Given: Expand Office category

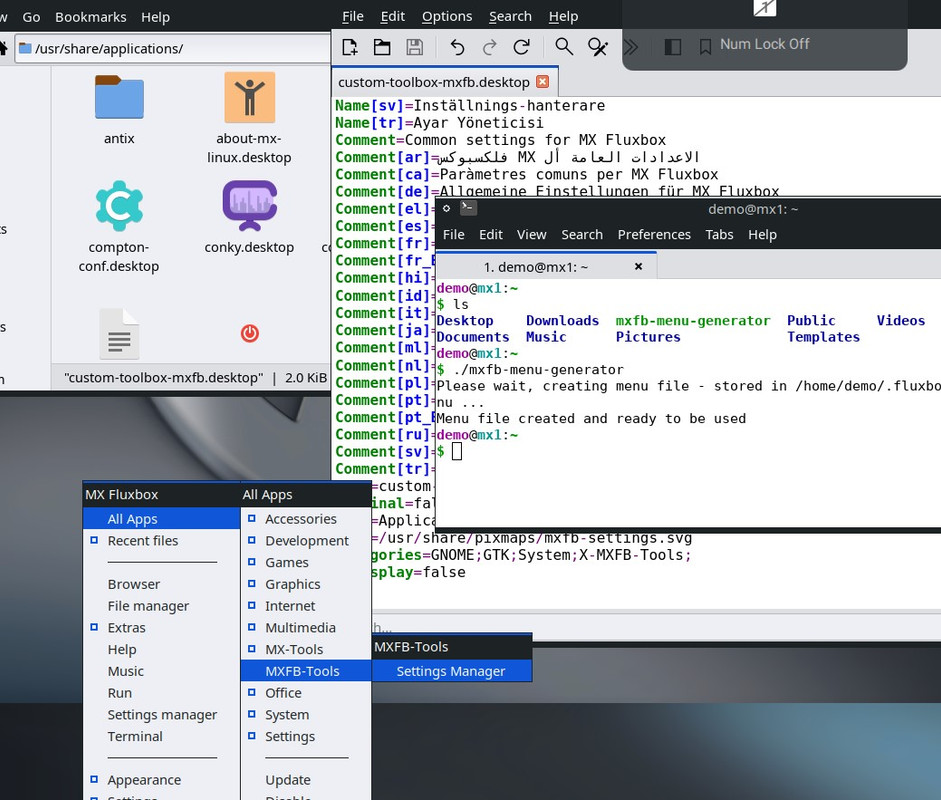Looking at the screenshot, I should click(x=306, y=693).
